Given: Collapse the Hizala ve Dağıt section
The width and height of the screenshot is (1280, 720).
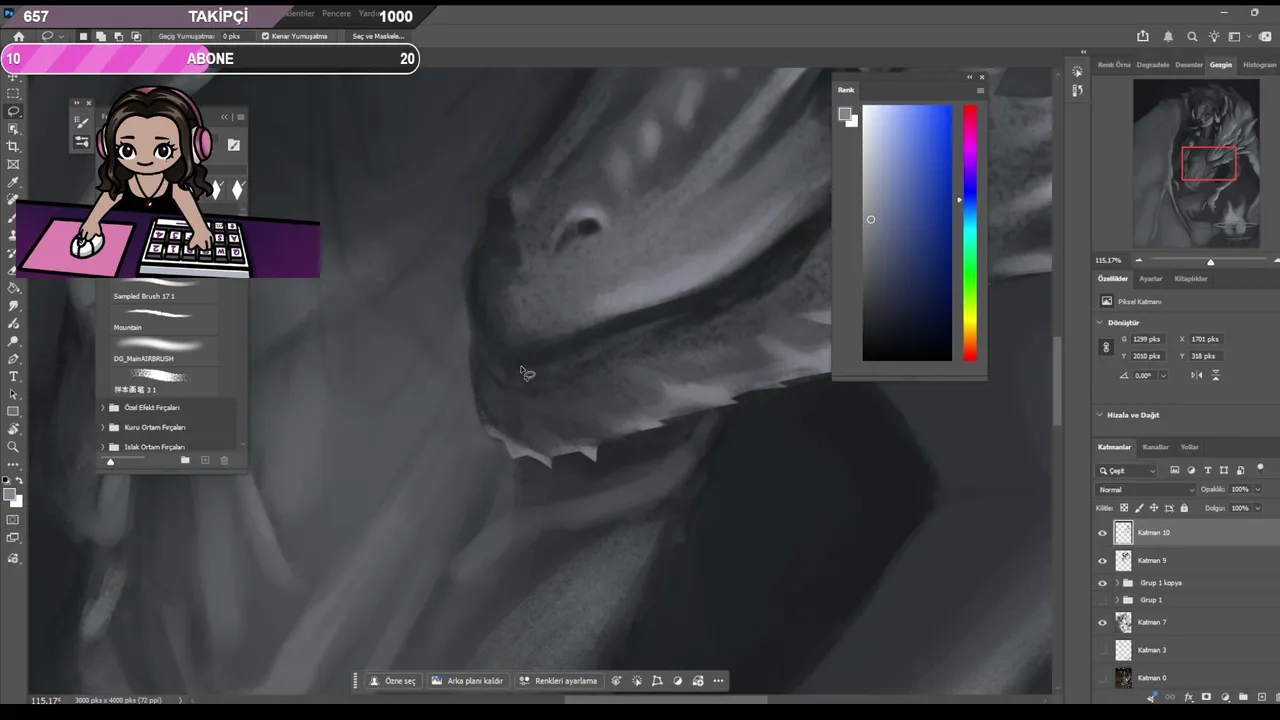Looking at the screenshot, I should point(1100,415).
